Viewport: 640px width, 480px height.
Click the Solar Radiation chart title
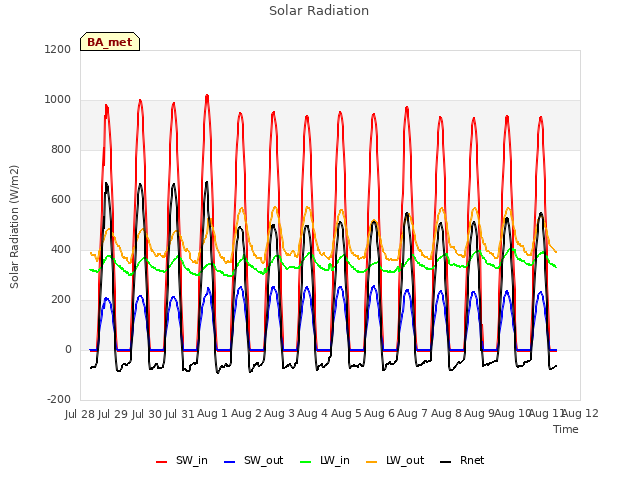click(x=319, y=11)
